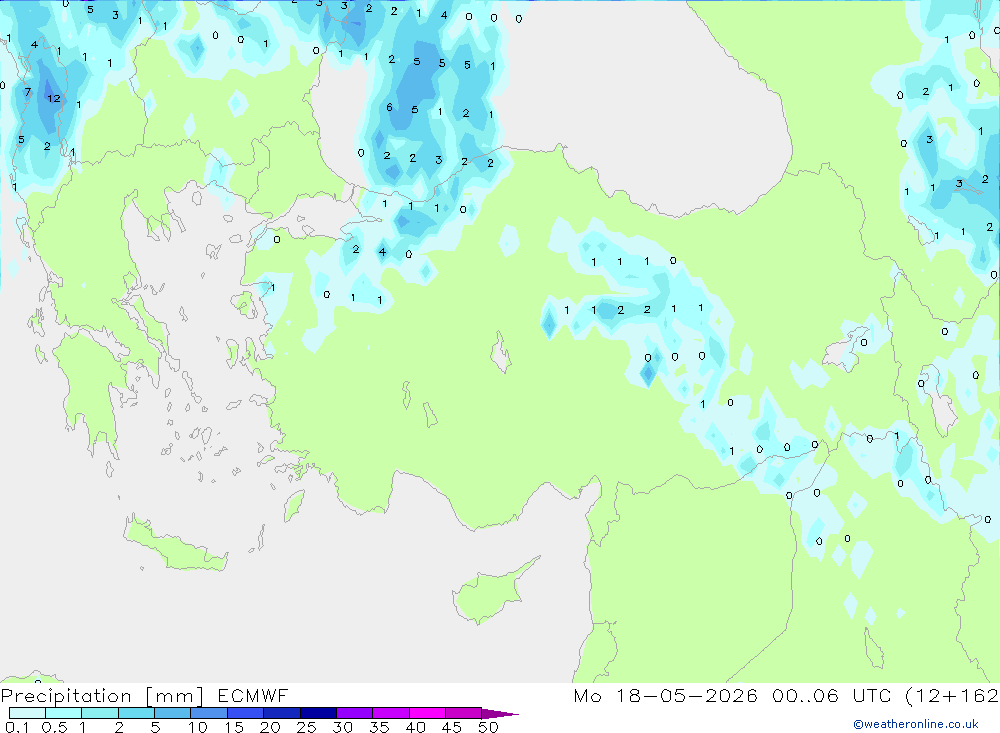Image resolution: width=1000 pixels, height=733 pixels.
Task: Click the 30–35 mm purple legend swatch
Action: coord(355,713)
